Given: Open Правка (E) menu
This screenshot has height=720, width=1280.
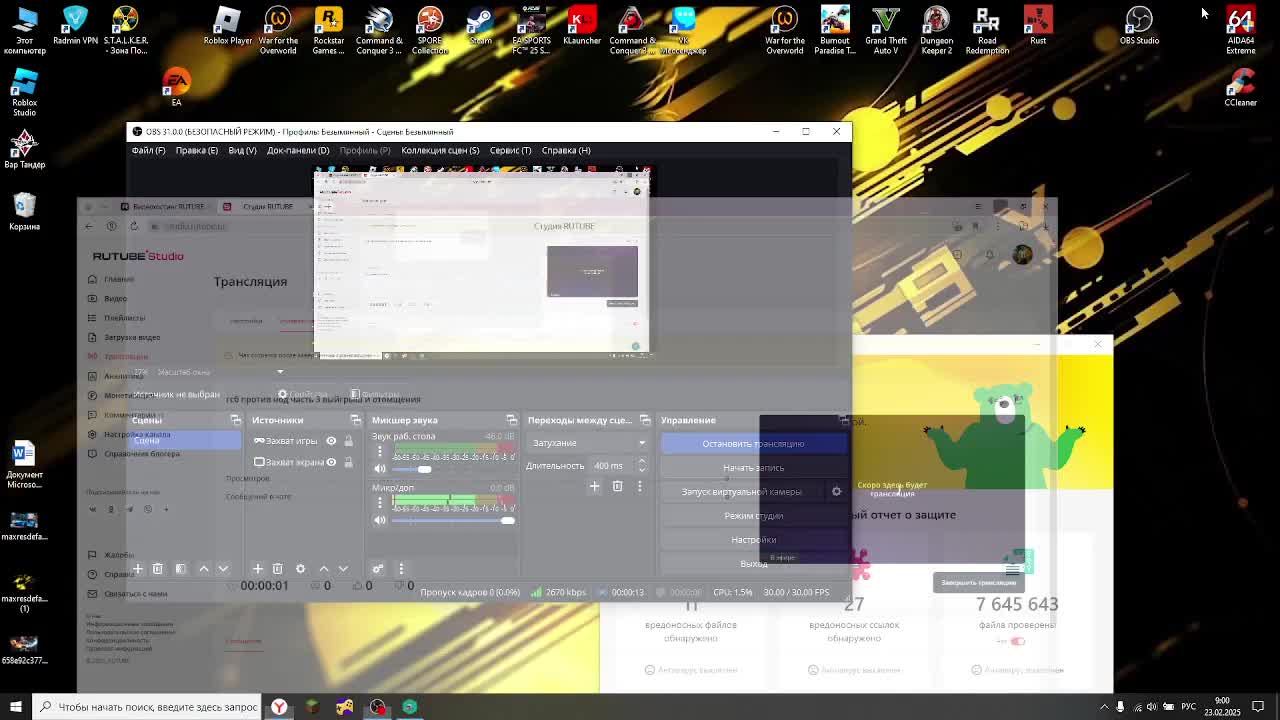Looking at the screenshot, I should (197, 150).
